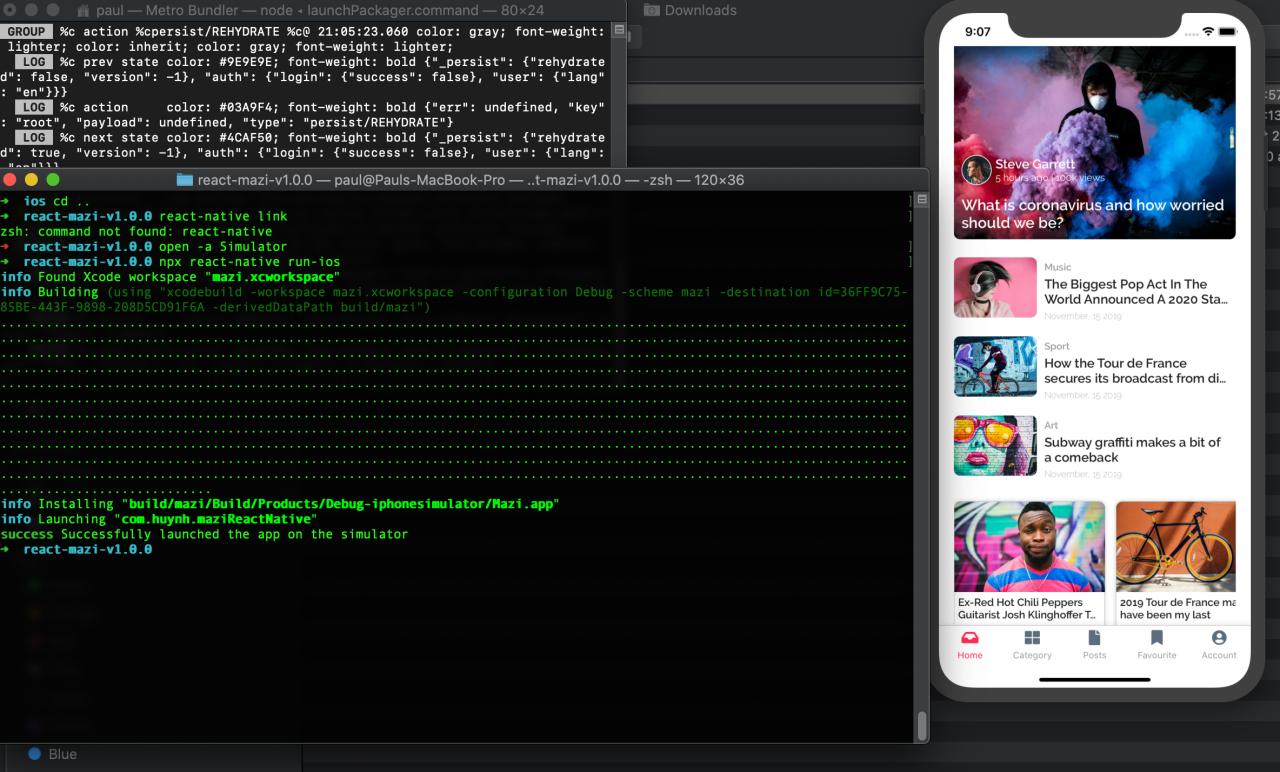Click the Downloads folder icon in title

[x=652, y=10]
